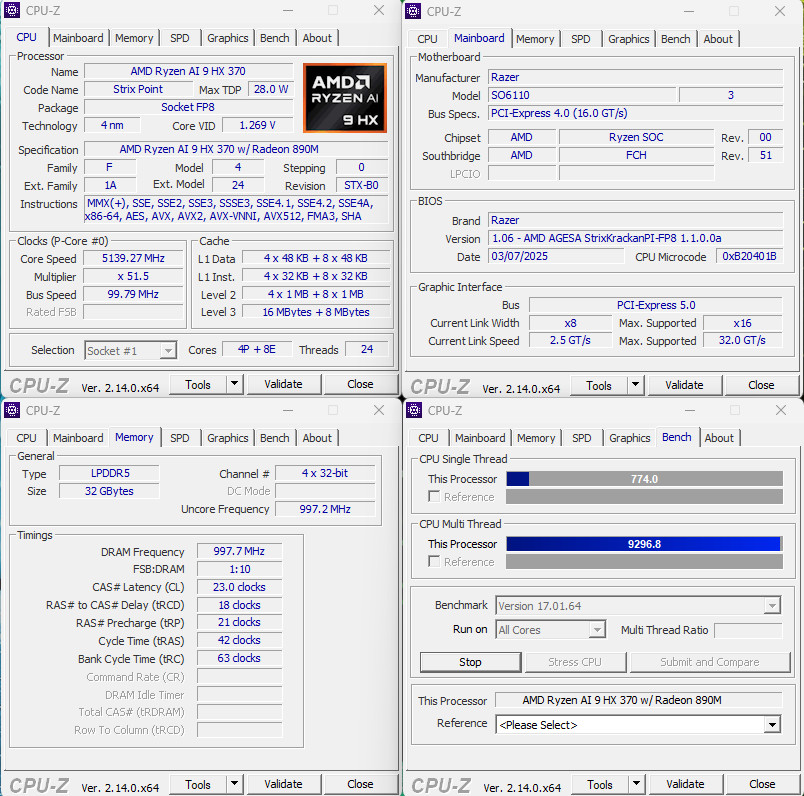Click CPU Name field AMD Ryzen AI 9 HX 370
The width and height of the screenshot is (804, 796).
[x=188, y=71]
